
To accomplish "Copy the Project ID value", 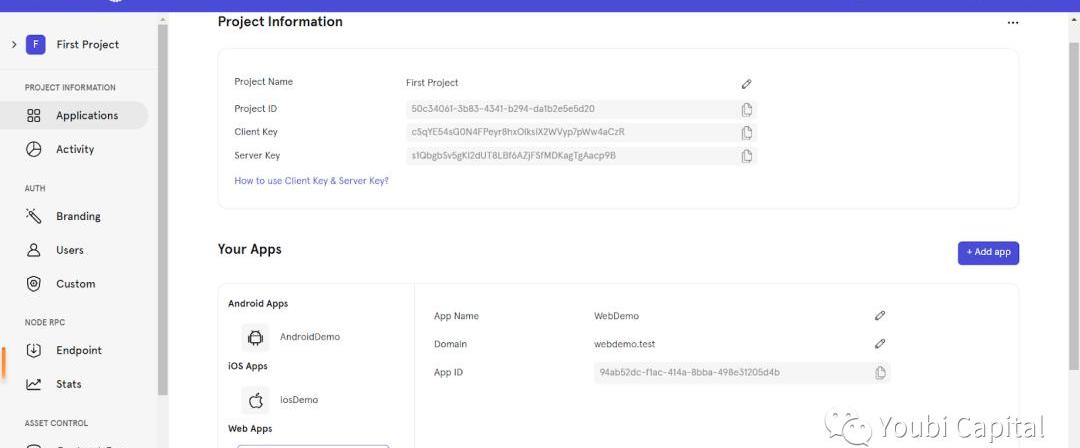I will tap(746, 109).
